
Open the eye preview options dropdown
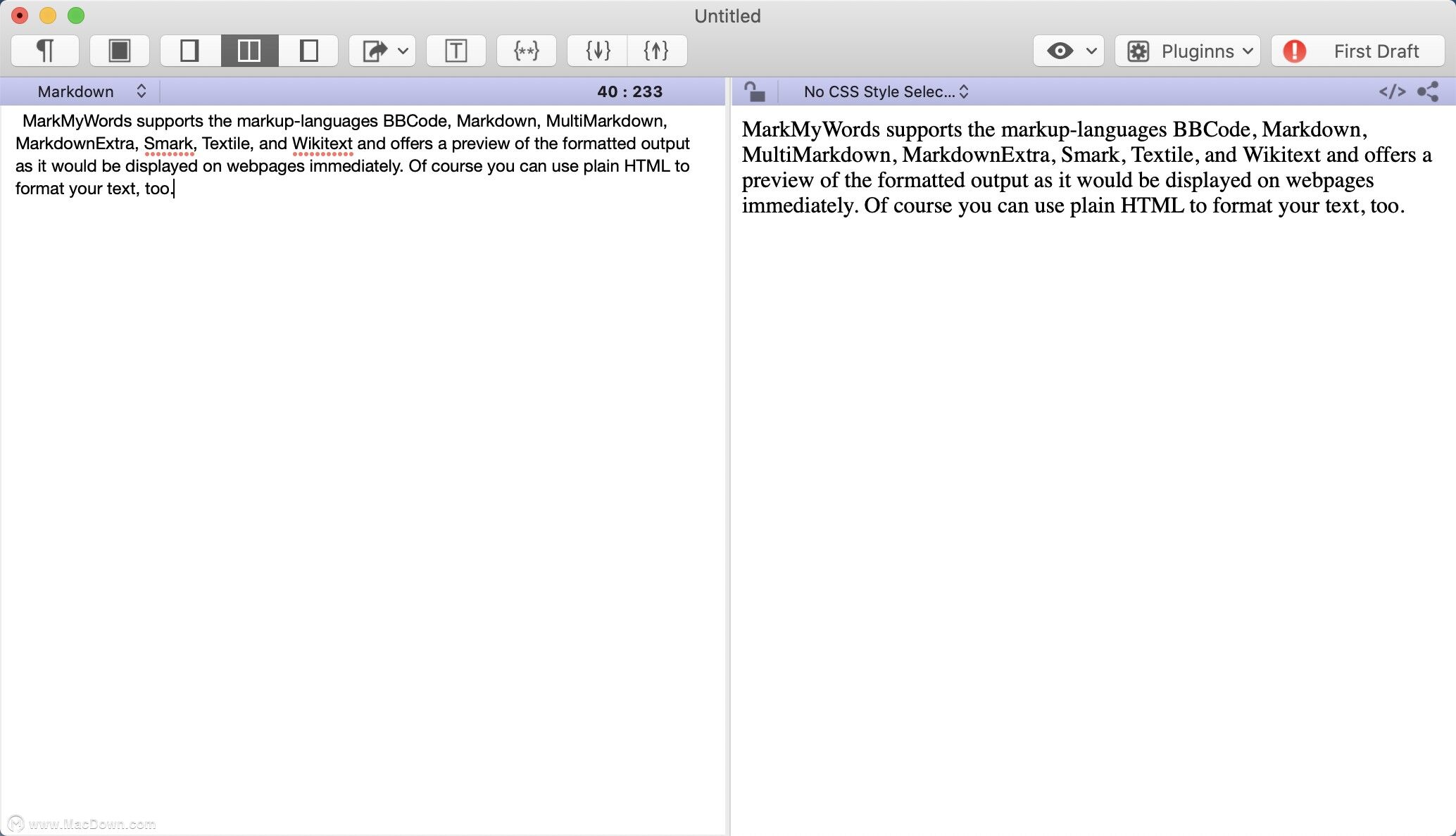tap(1069, 51)
